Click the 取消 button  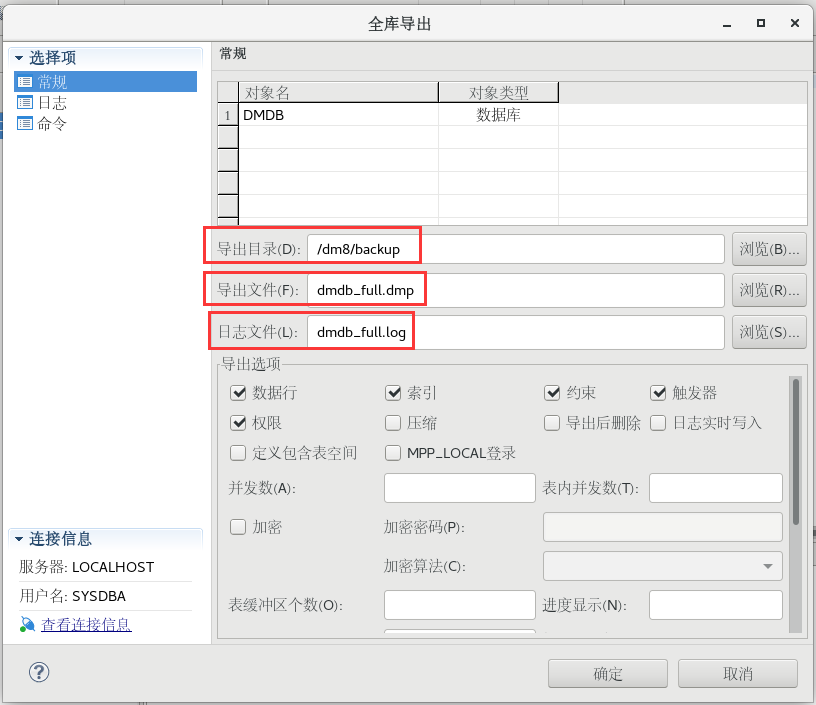click(x=737, y=674)
